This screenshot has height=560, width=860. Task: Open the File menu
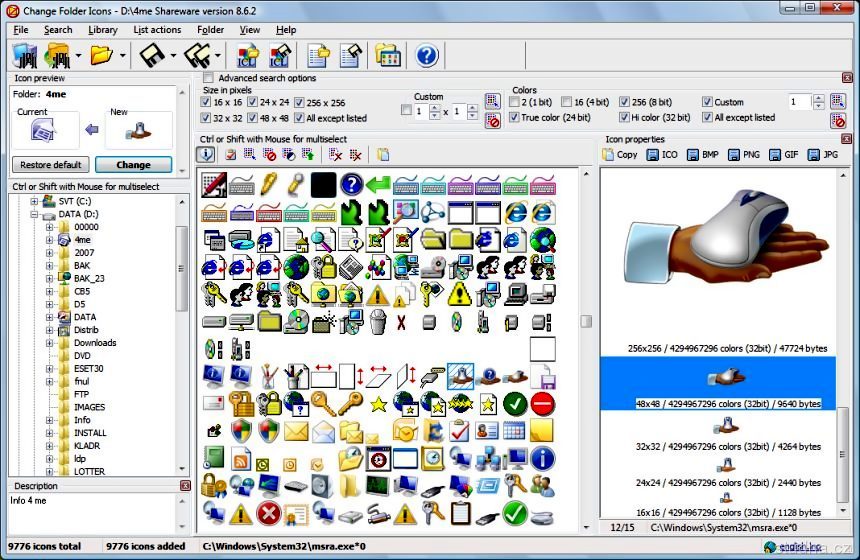click(21, 30)
